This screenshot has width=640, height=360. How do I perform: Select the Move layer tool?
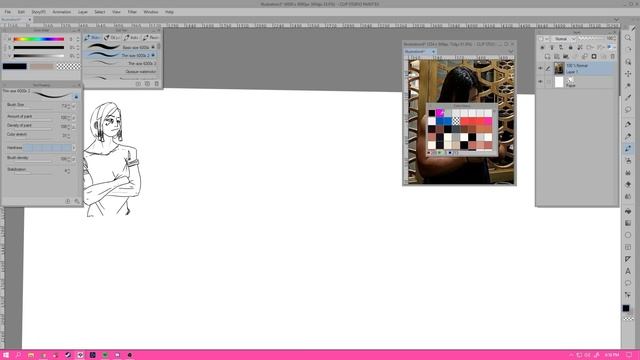pos(628,73)
